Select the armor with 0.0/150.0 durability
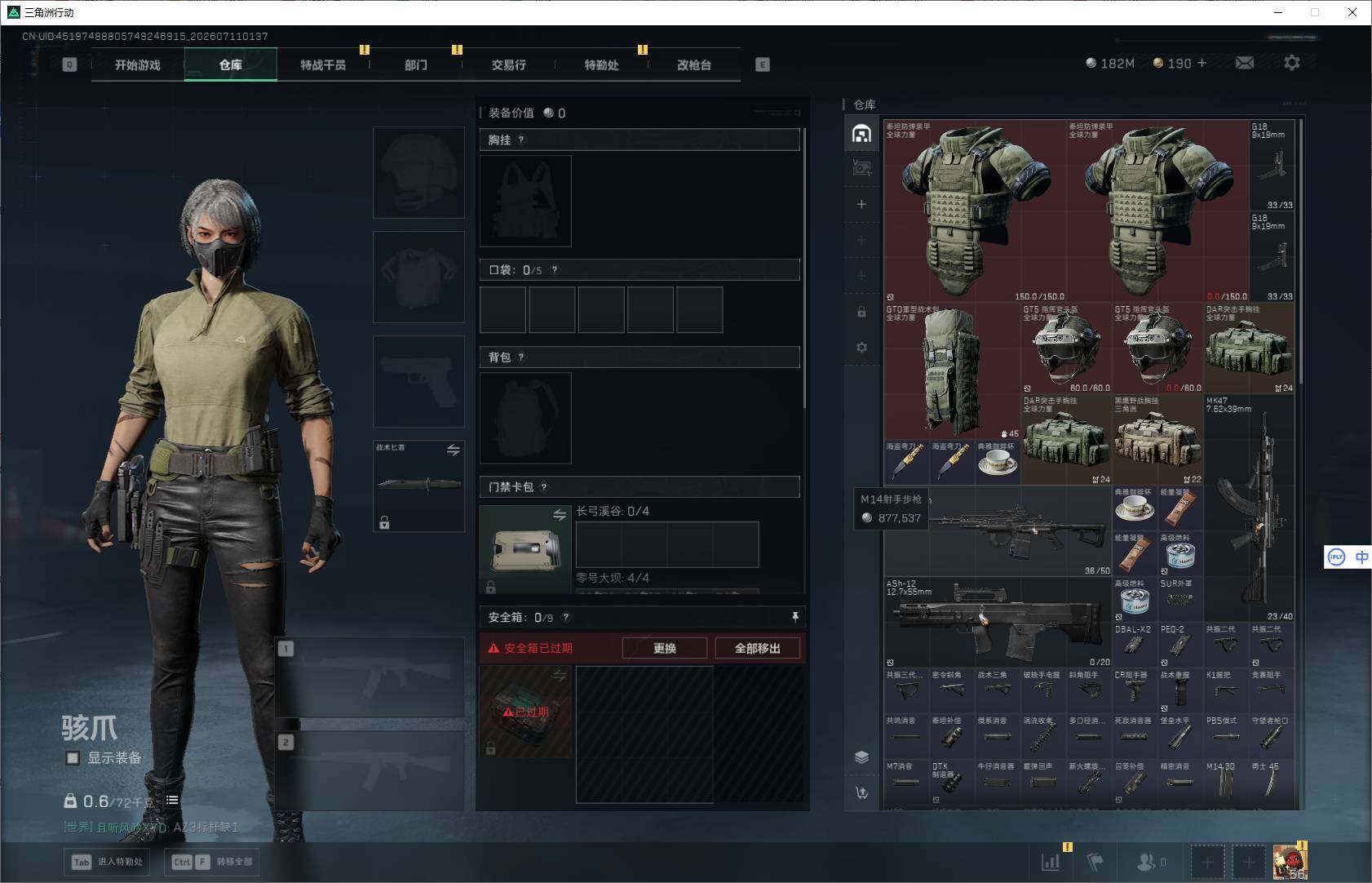Viewport: 1372px width, 883px height. click(x=1157, y=211)
